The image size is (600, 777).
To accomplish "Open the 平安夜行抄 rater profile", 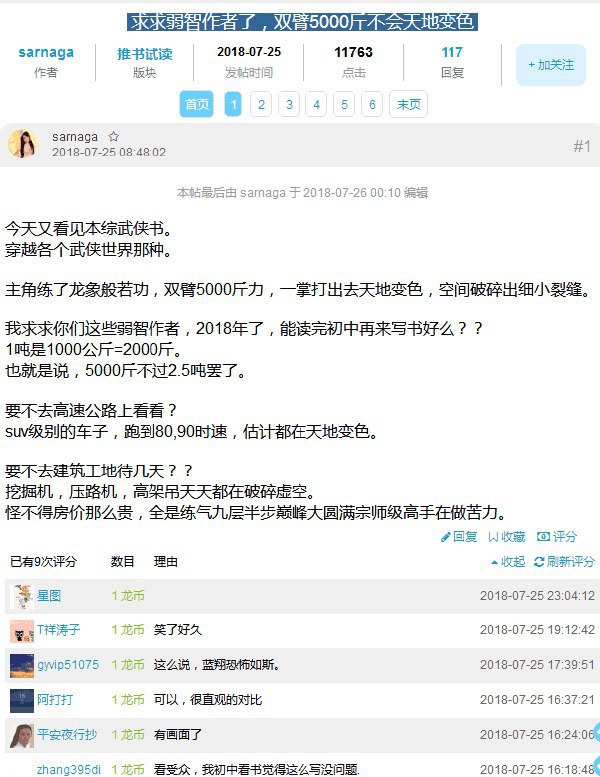I will coord(67,735).
